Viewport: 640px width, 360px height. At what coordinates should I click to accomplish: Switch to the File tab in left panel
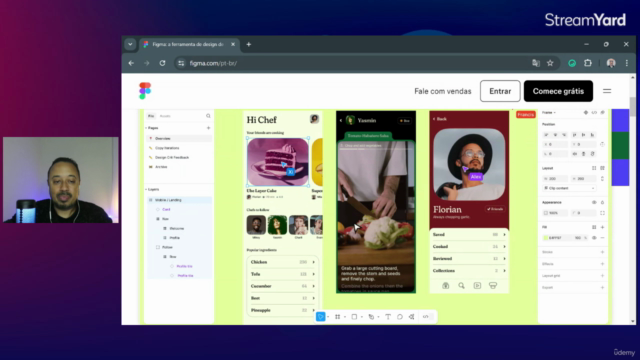(151, 116)
